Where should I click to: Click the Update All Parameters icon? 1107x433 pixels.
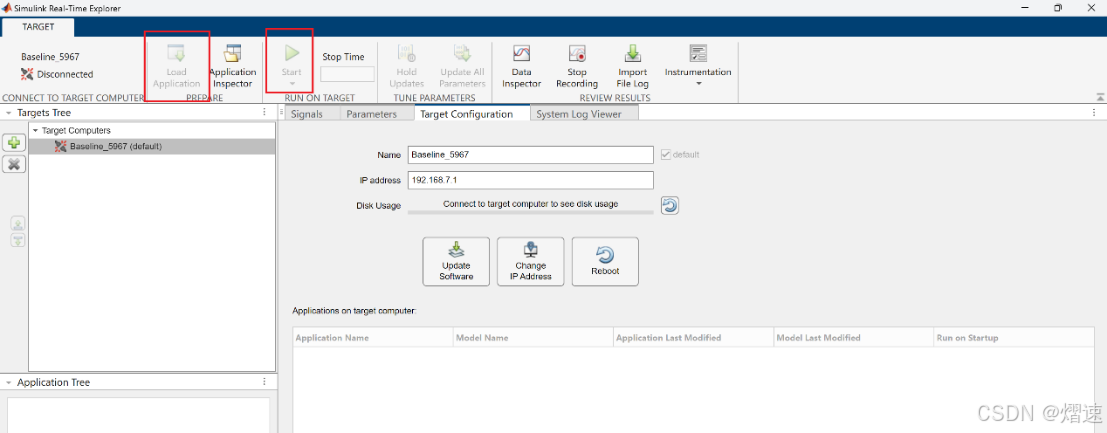tap(462, 53)
